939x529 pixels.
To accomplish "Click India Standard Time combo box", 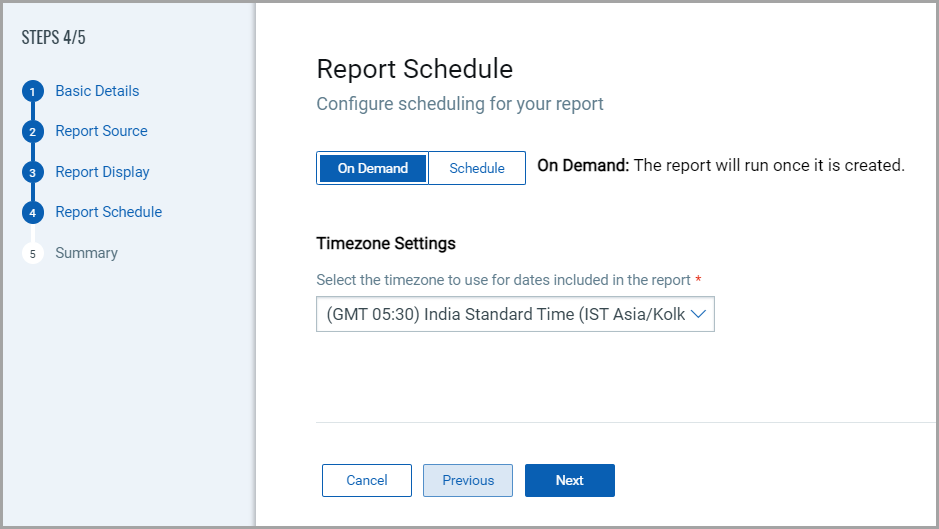I will [x=506, y=314].
